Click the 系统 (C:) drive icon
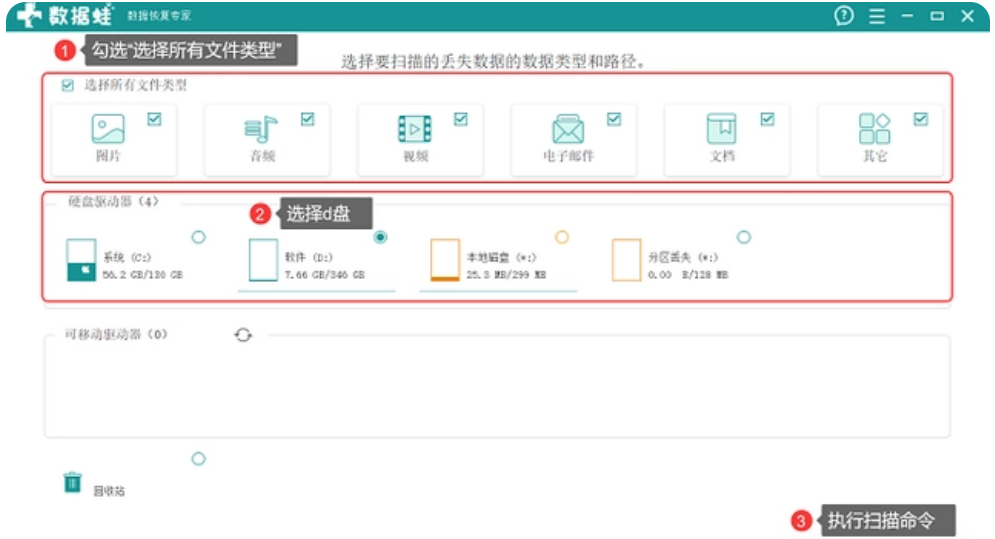Screen dimensions: 995x539 pos(81,260)
